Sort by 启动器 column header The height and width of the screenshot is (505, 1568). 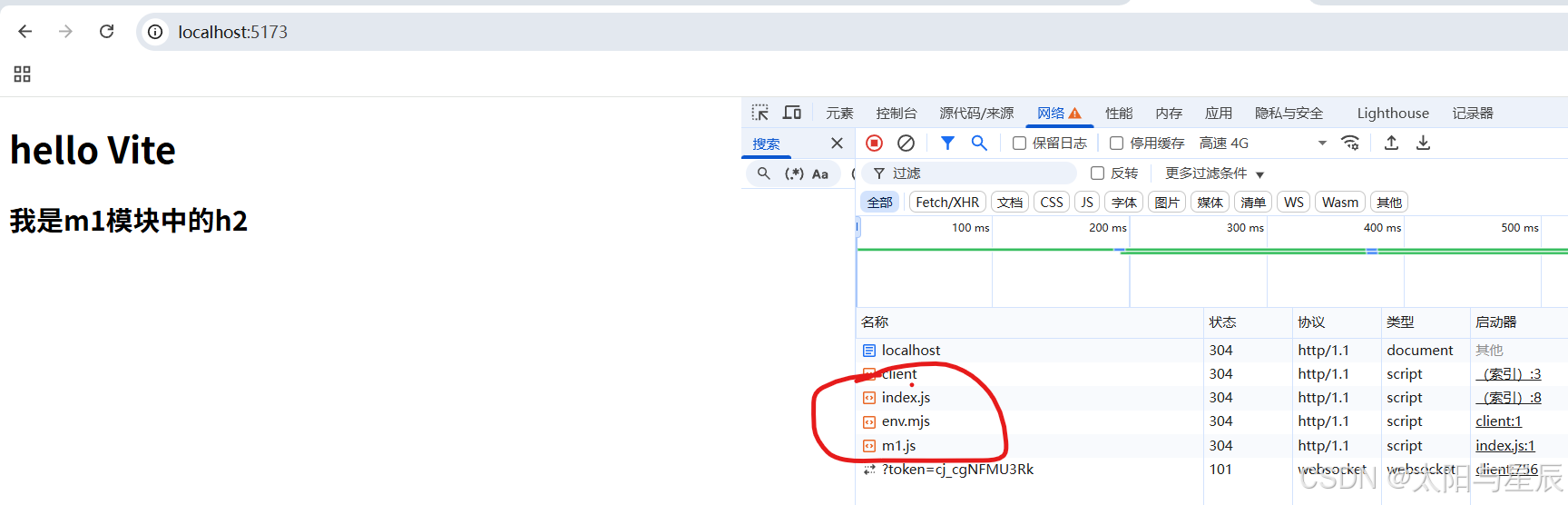coord(1519,322)
